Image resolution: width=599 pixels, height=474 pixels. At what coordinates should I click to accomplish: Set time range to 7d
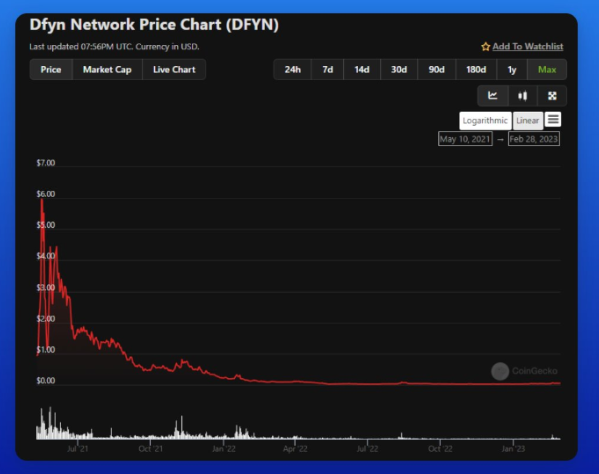[328, 70]
